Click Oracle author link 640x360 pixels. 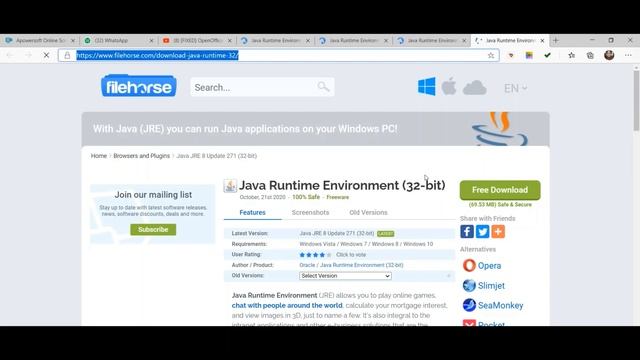pyautogui.click(x=307, y=265)
